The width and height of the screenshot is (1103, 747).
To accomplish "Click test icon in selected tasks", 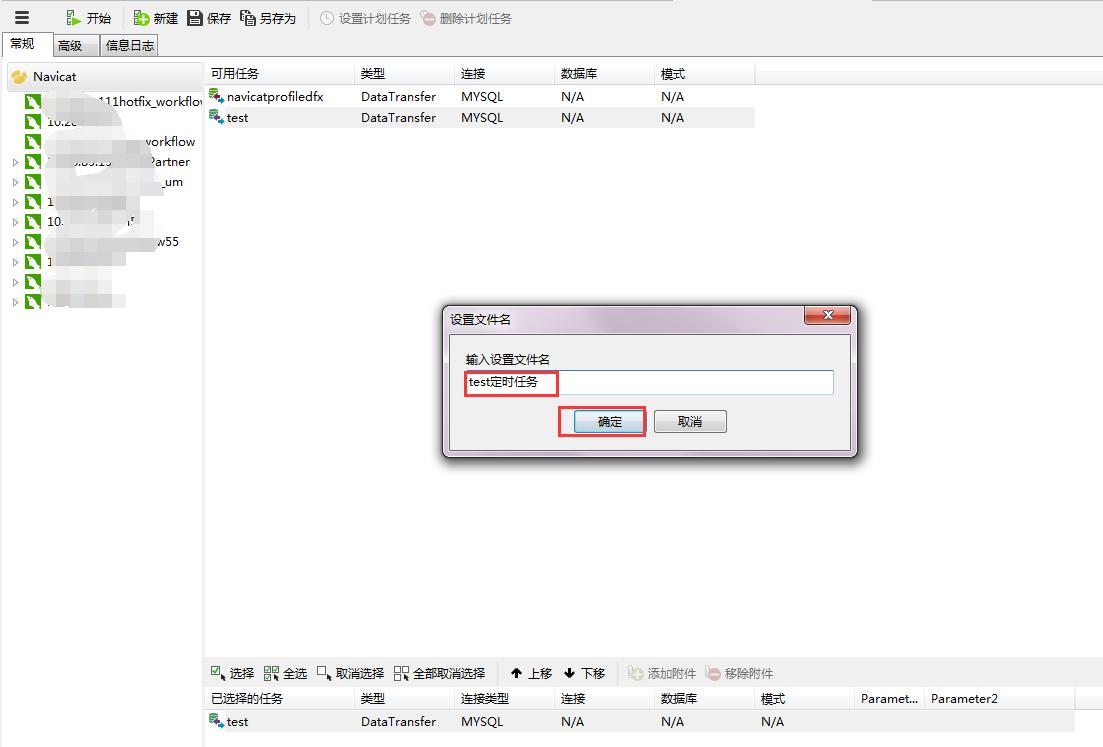I will 217,721.
